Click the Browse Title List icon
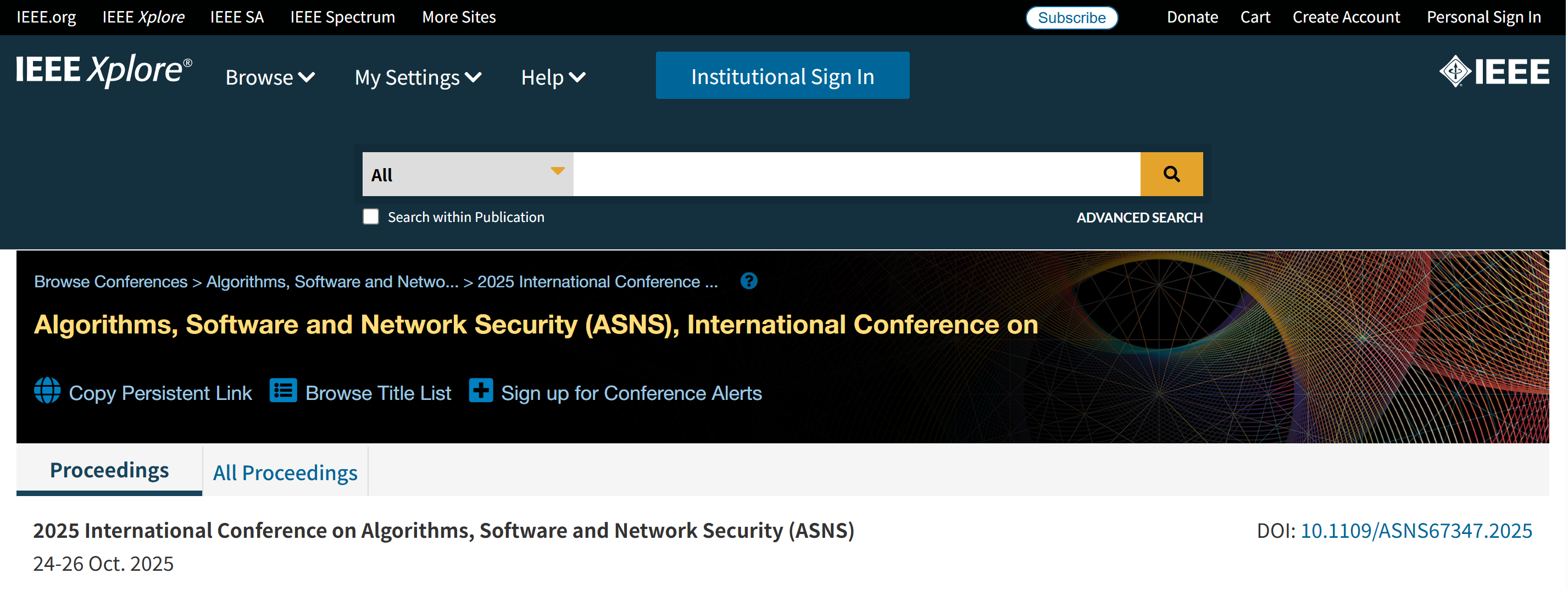 pos(283,391)
